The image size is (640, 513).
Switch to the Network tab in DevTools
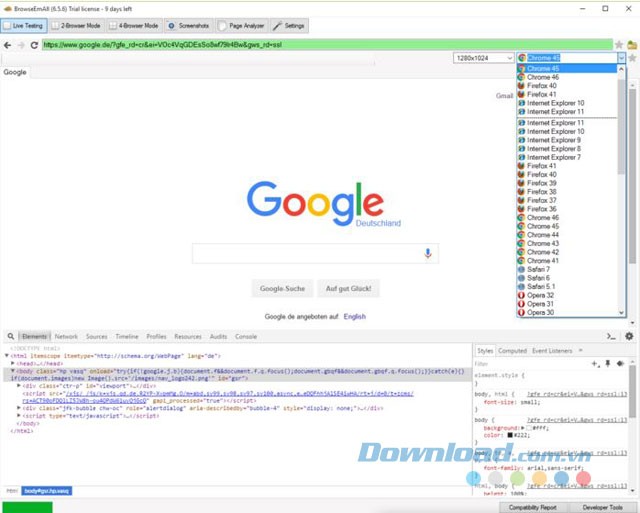[x=66, y=337]
